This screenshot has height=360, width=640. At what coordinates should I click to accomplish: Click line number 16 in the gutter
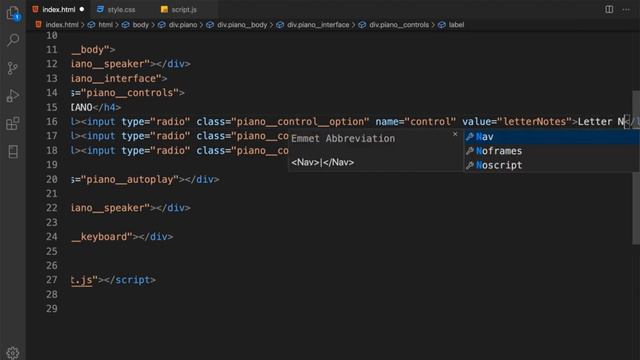click(x=51, y=122)
